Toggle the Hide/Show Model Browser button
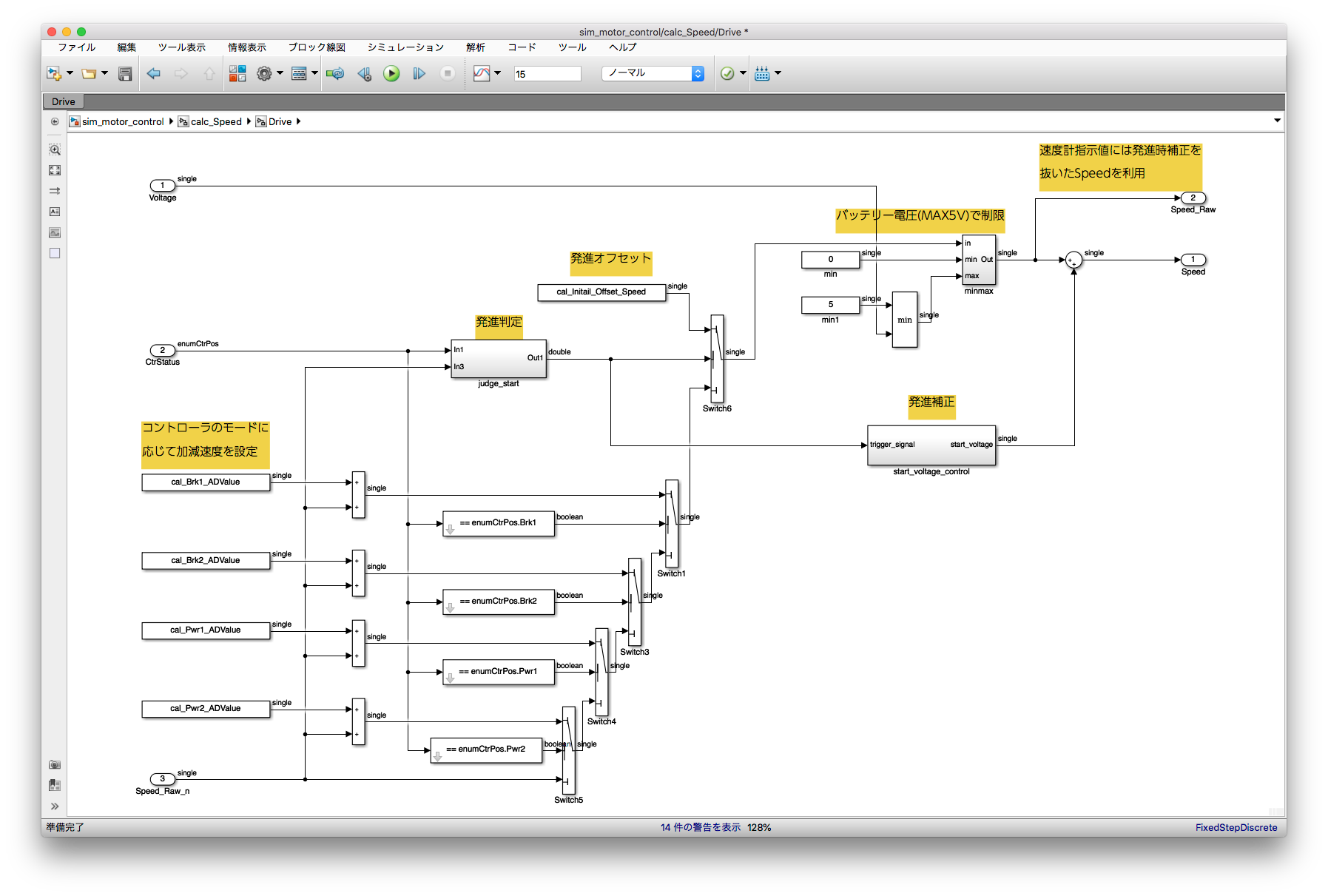Screen dimensions: 1328x896 tap(55, 121)
